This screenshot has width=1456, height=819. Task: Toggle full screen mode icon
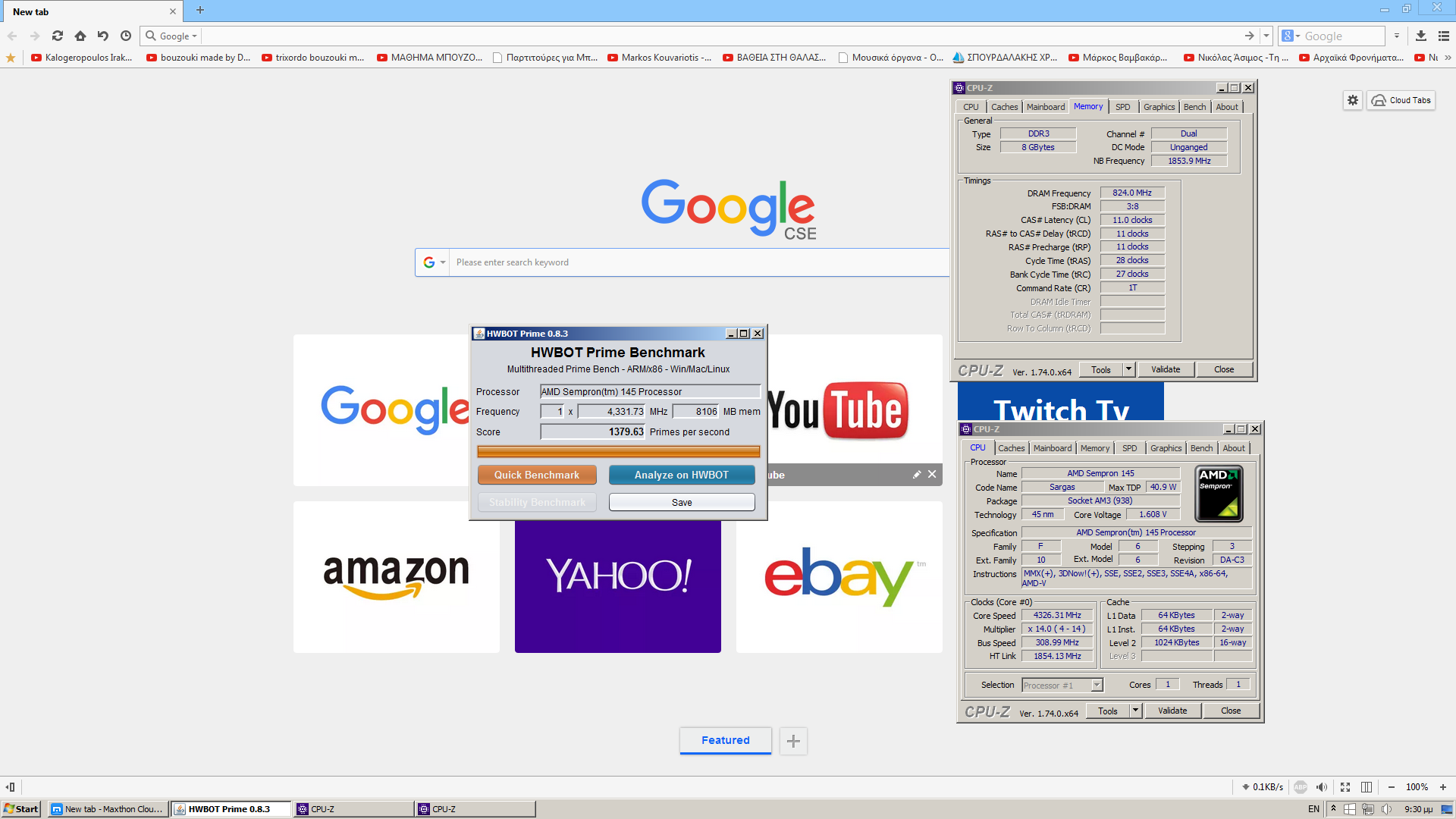click(1345, 787)
